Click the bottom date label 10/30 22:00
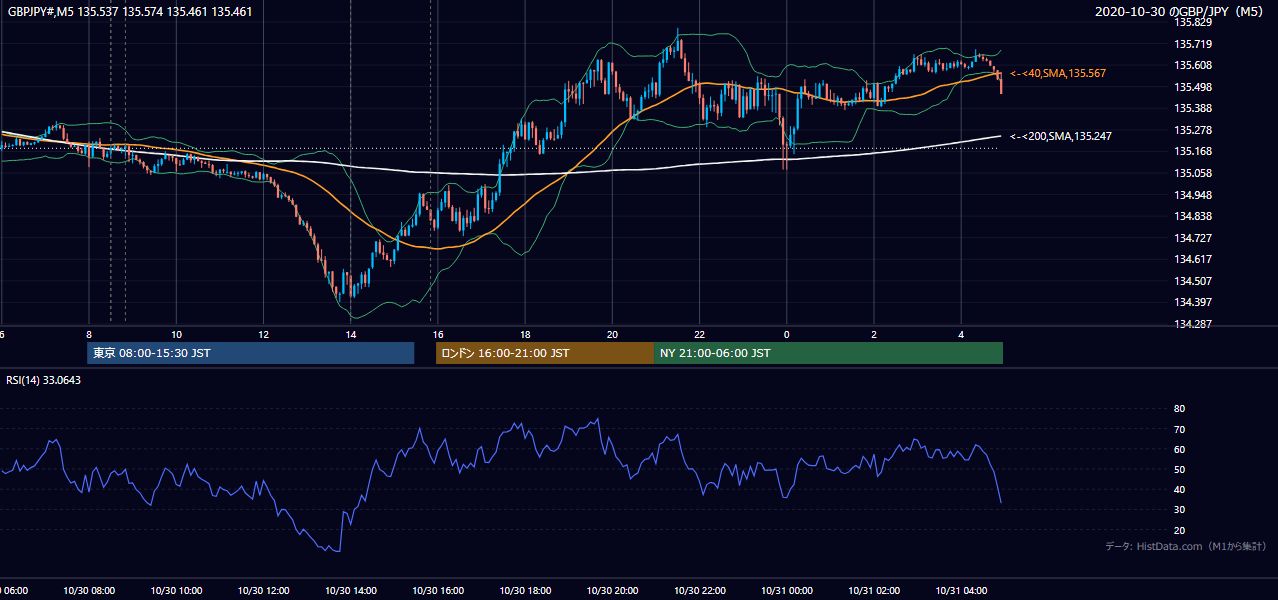 pos(699,591)
